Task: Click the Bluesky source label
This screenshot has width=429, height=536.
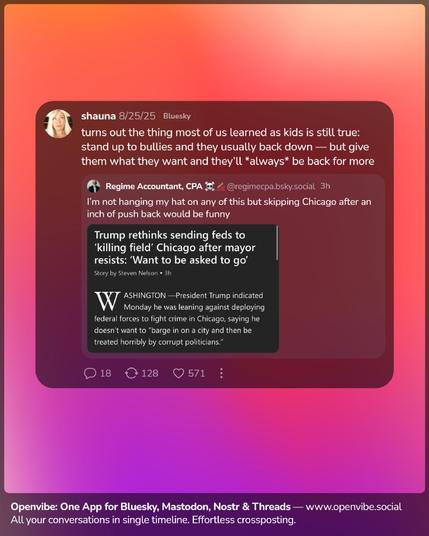Action: [x=177, y=116]
